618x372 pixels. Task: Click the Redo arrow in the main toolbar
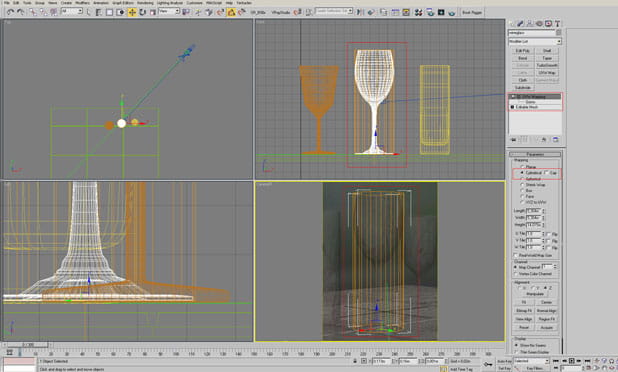pos(20,12)
